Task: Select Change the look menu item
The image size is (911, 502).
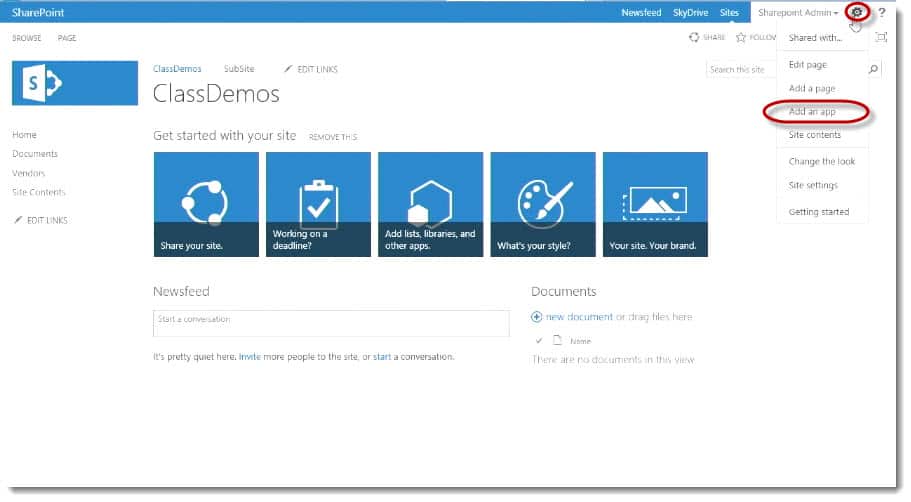Action: click(822, 162)
